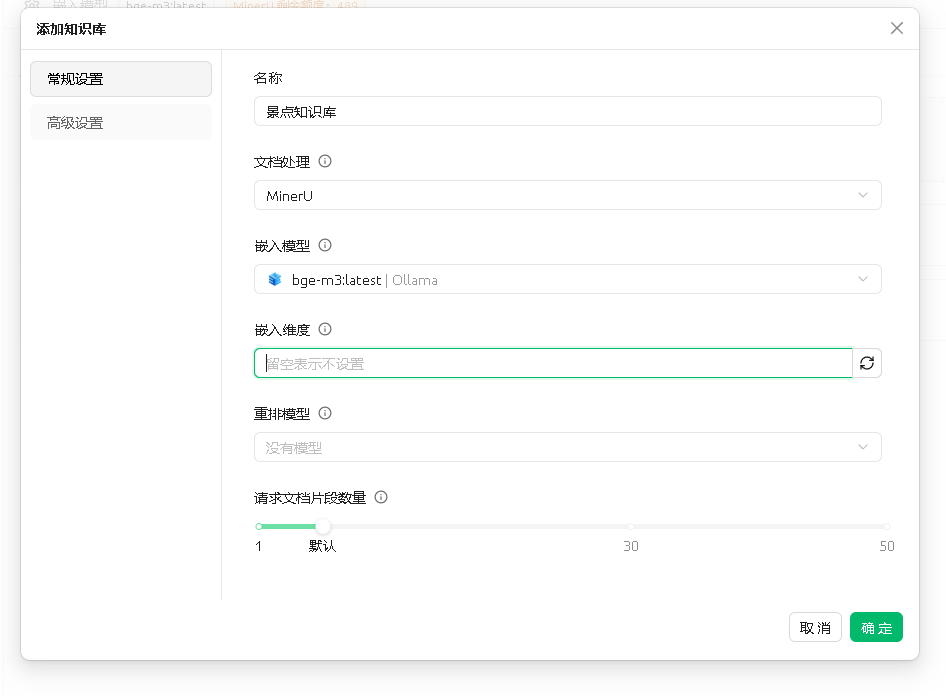946x696 pixels.
Task: Open the MinerU document processing dropdown
Action: 568,195
